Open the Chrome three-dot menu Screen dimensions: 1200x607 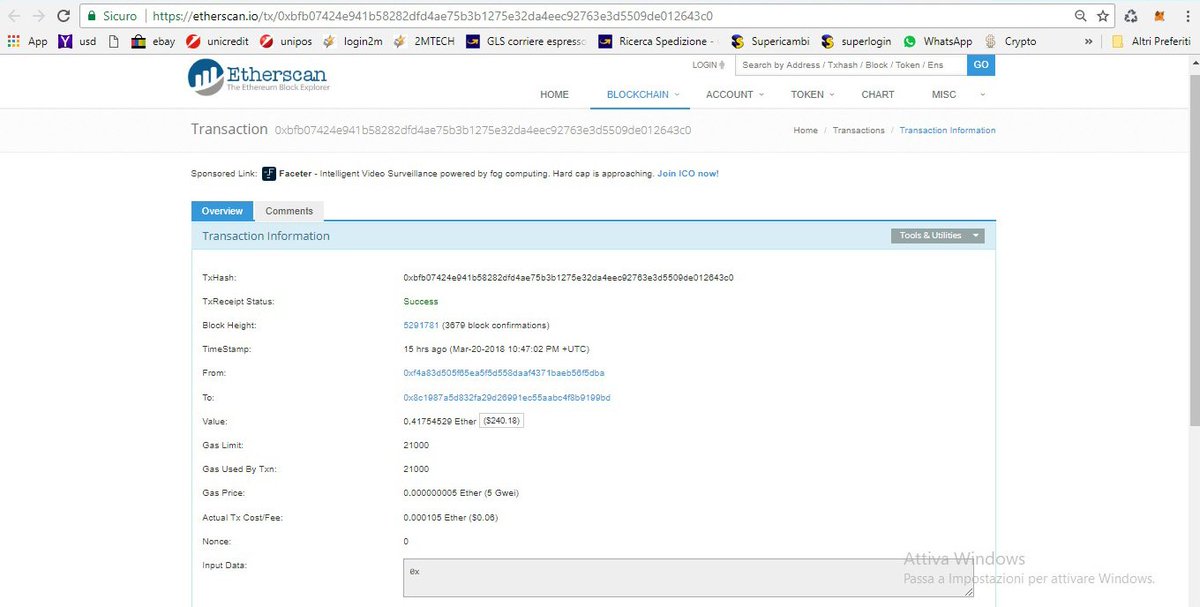[x=1186, y=16]
